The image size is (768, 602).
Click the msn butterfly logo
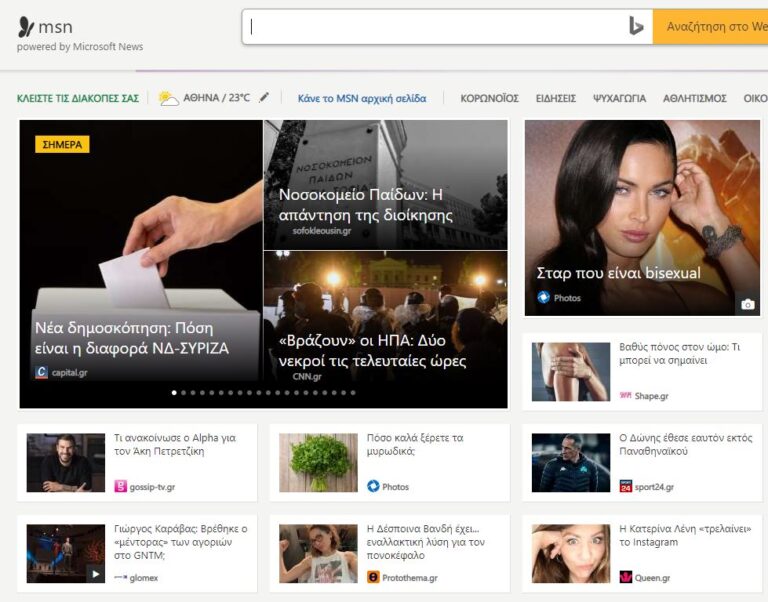[26, 26]
